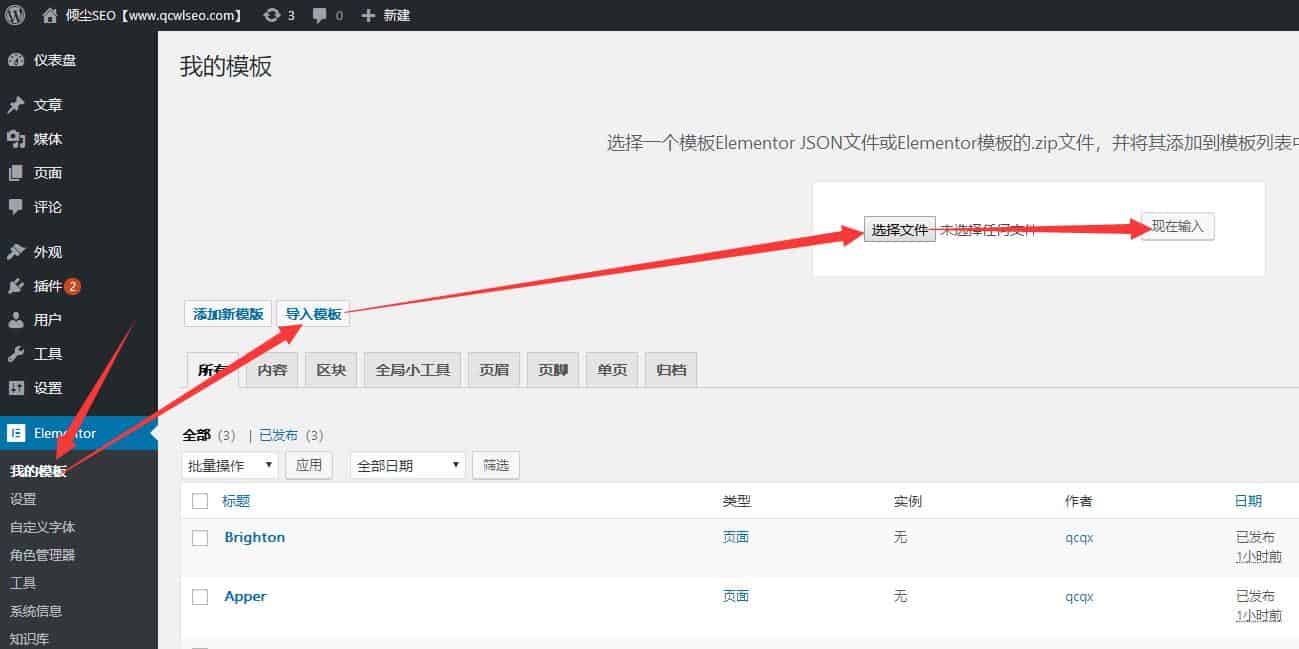Switch to the 页眉 tab

click(x=494, y=370)
